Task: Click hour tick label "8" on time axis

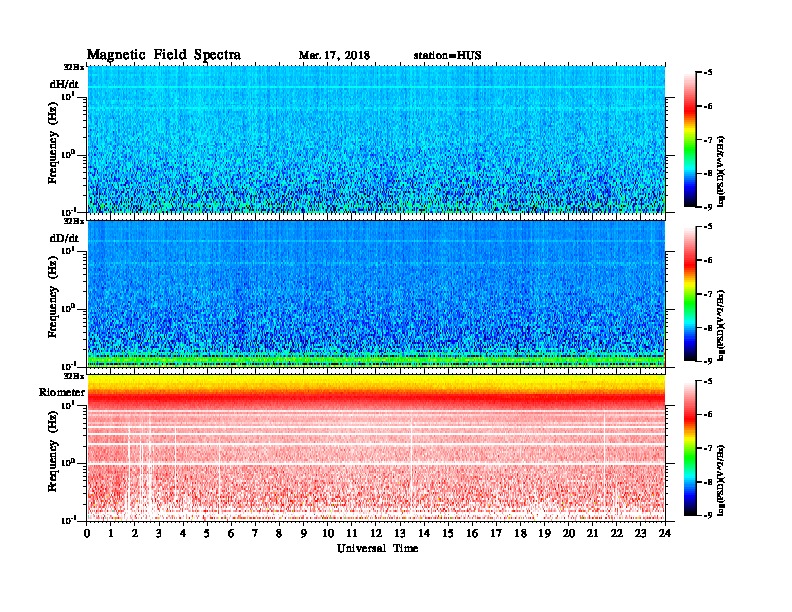Action: pyautogui.click(x=279, y=533)
